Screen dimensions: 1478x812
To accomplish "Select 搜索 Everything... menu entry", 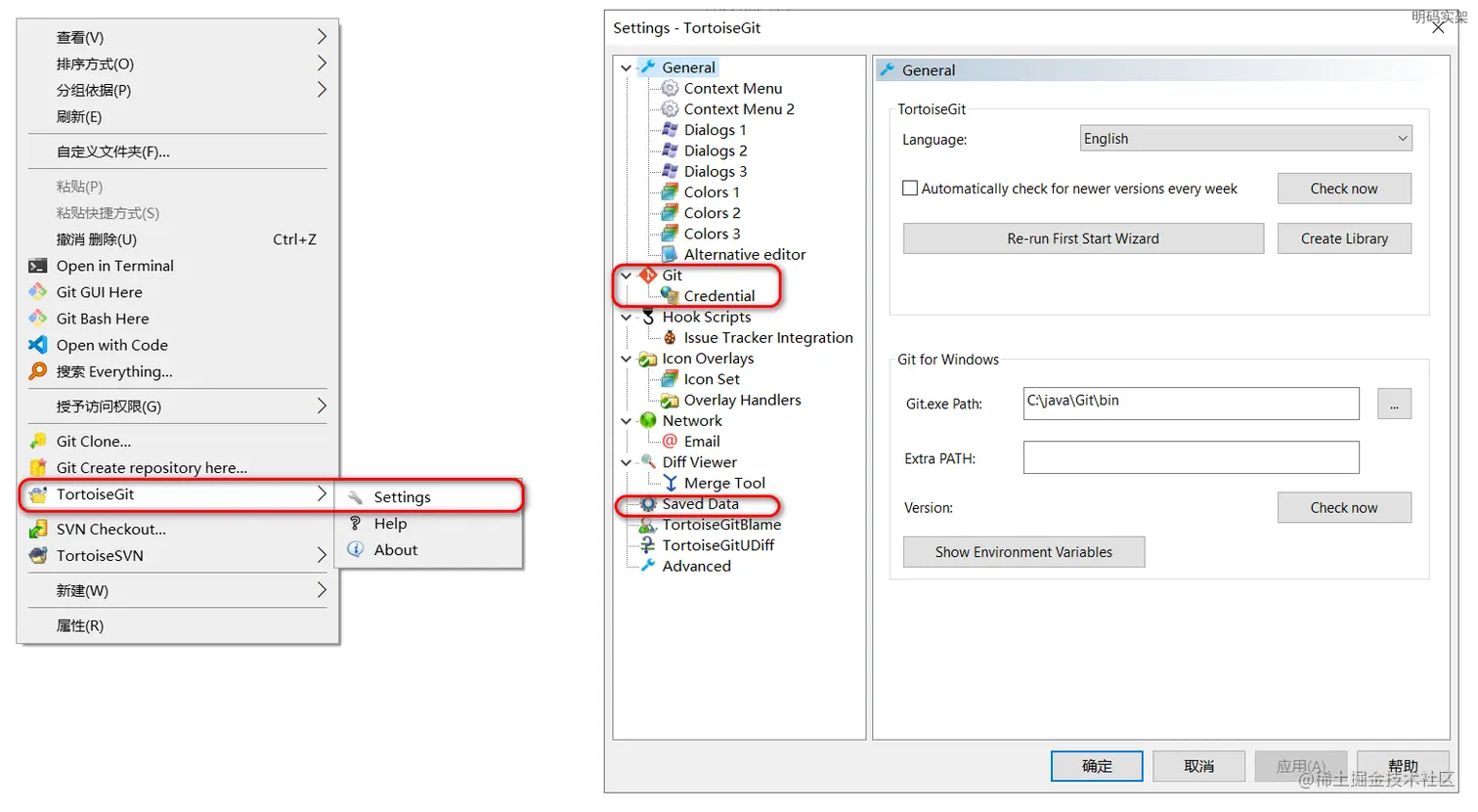I will coord(178,371).
